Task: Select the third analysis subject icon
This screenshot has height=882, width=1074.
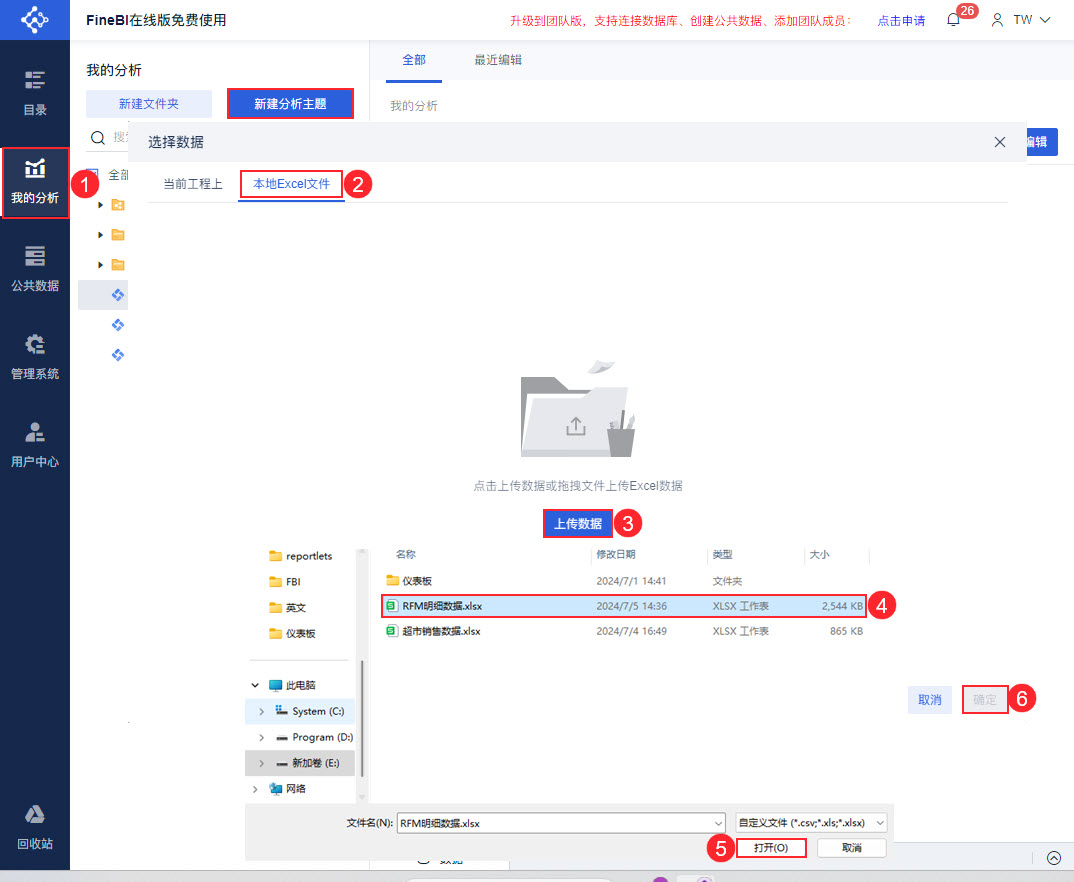Action: click(118, 355)
